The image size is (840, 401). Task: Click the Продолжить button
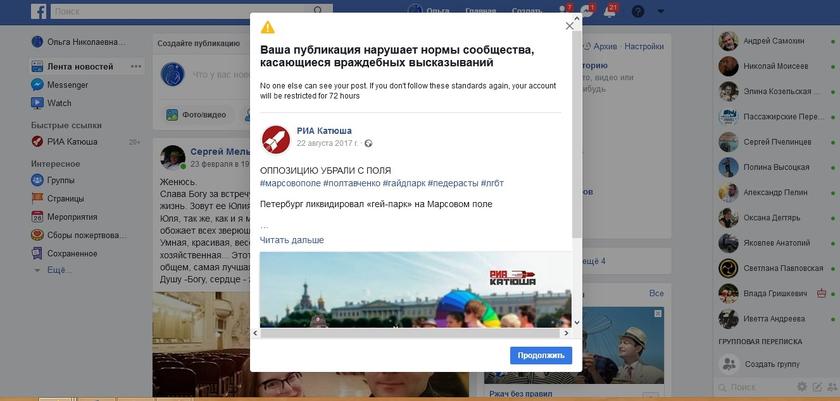click(x=541, y=355)
